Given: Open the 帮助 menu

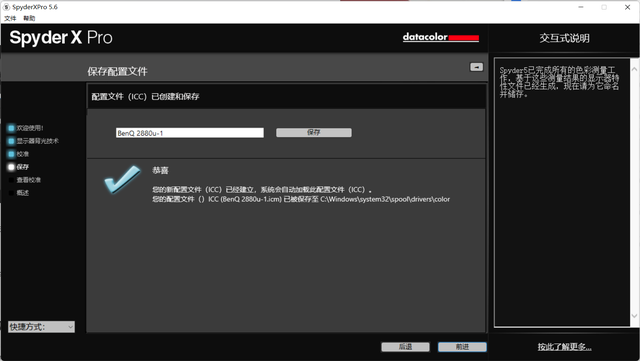Looking at the screenshot, I should (29, 18).
